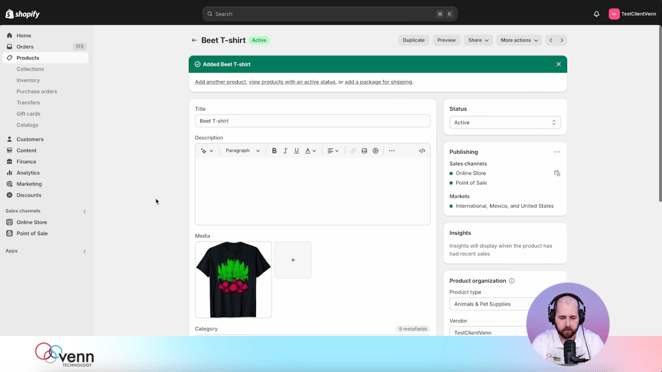Click add a package for shipping link
662x372 pixels.
tap(378, 82)
